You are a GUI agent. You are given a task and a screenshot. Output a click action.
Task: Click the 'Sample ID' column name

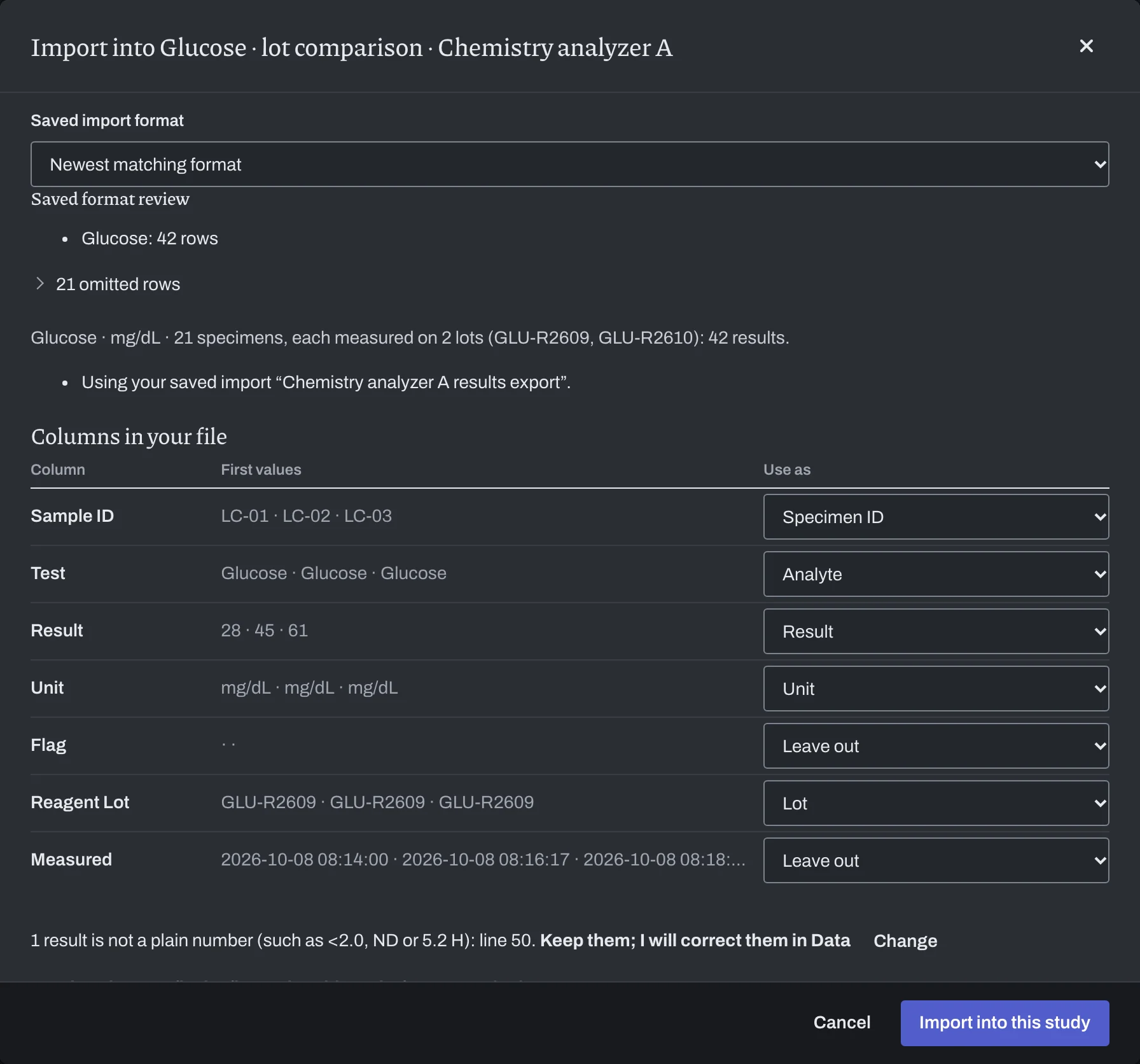(x=72, y=516)
